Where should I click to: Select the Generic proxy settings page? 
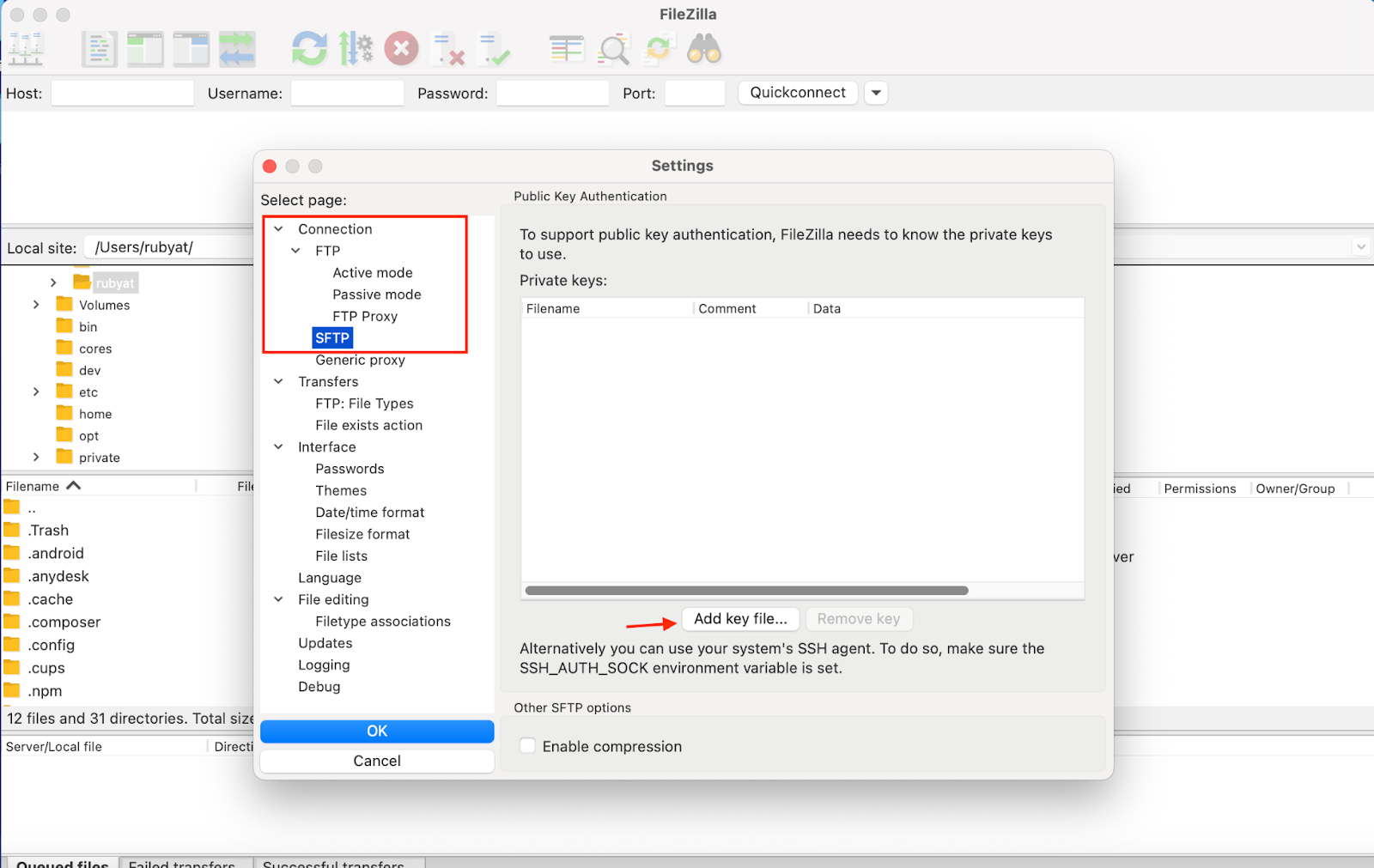point(360,360)
